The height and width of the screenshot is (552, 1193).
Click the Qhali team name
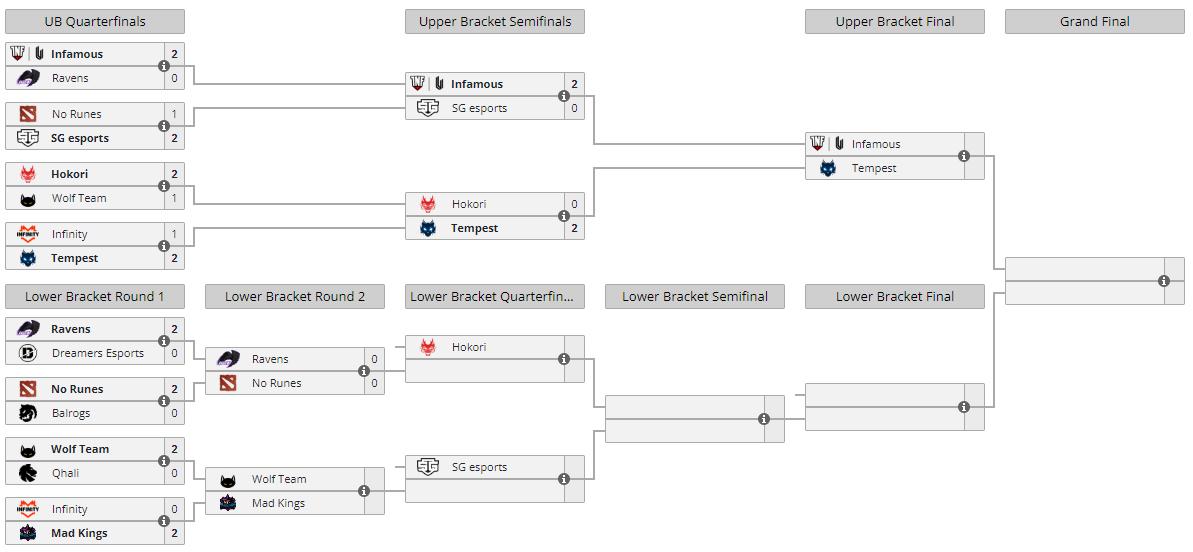click(66, 473)
